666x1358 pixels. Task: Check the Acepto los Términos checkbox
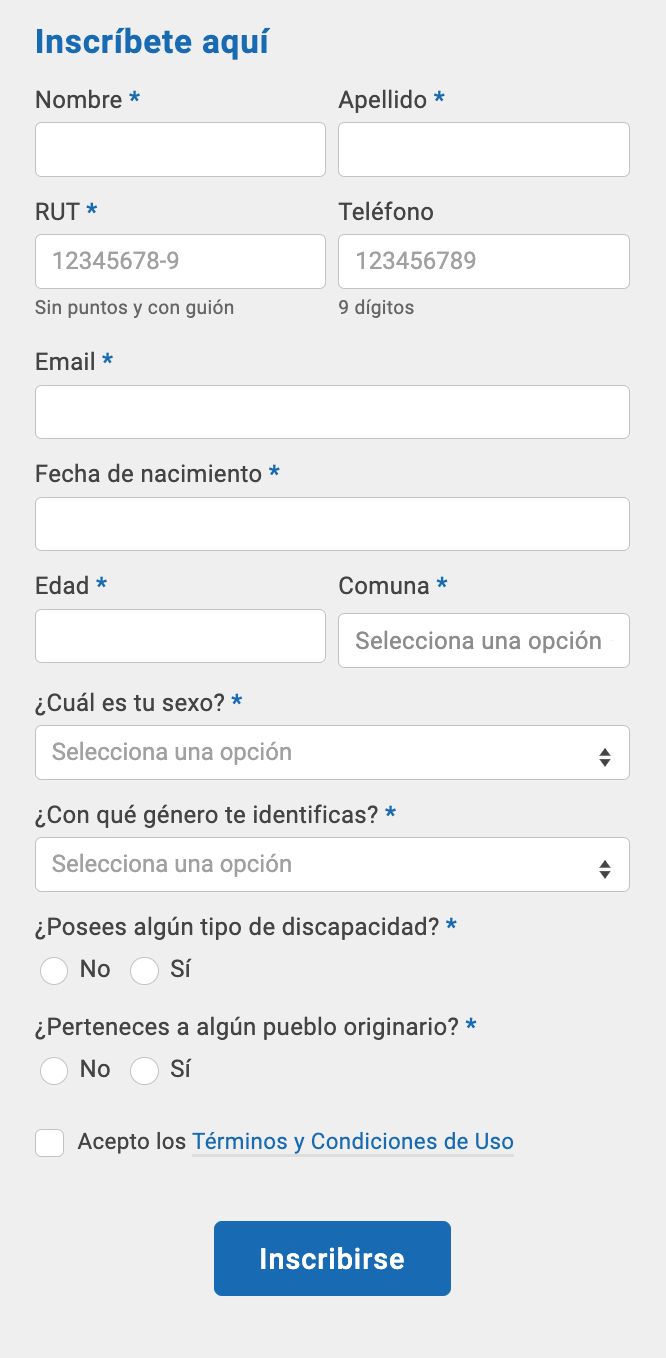50,1142
